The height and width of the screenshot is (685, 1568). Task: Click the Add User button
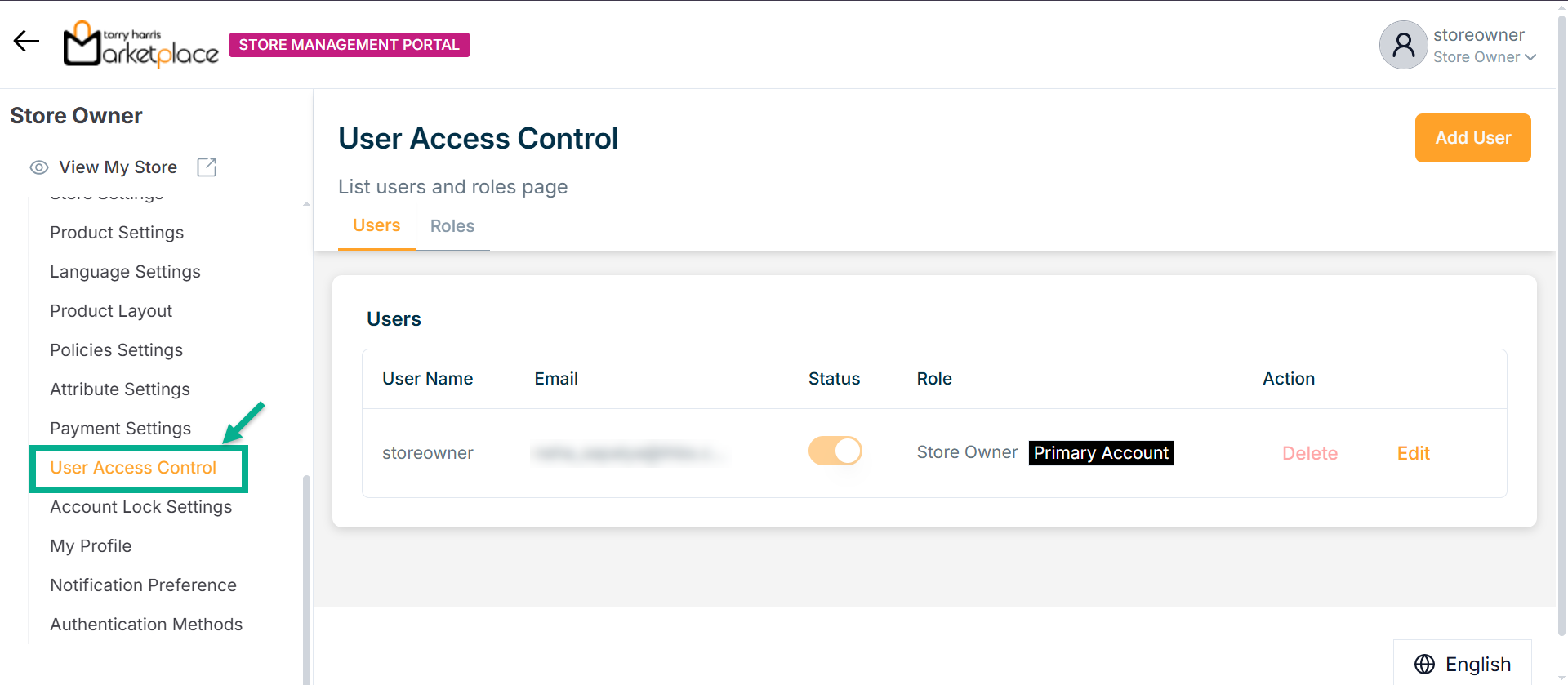point(1472,138)
